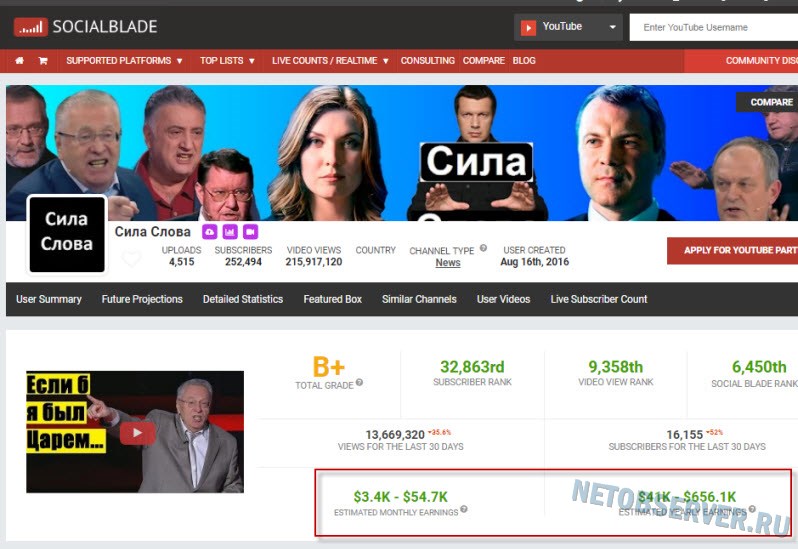Screen dimensions: 798x549
Task: Click Social Blade rank 6,450th
Action: [759, 367]
